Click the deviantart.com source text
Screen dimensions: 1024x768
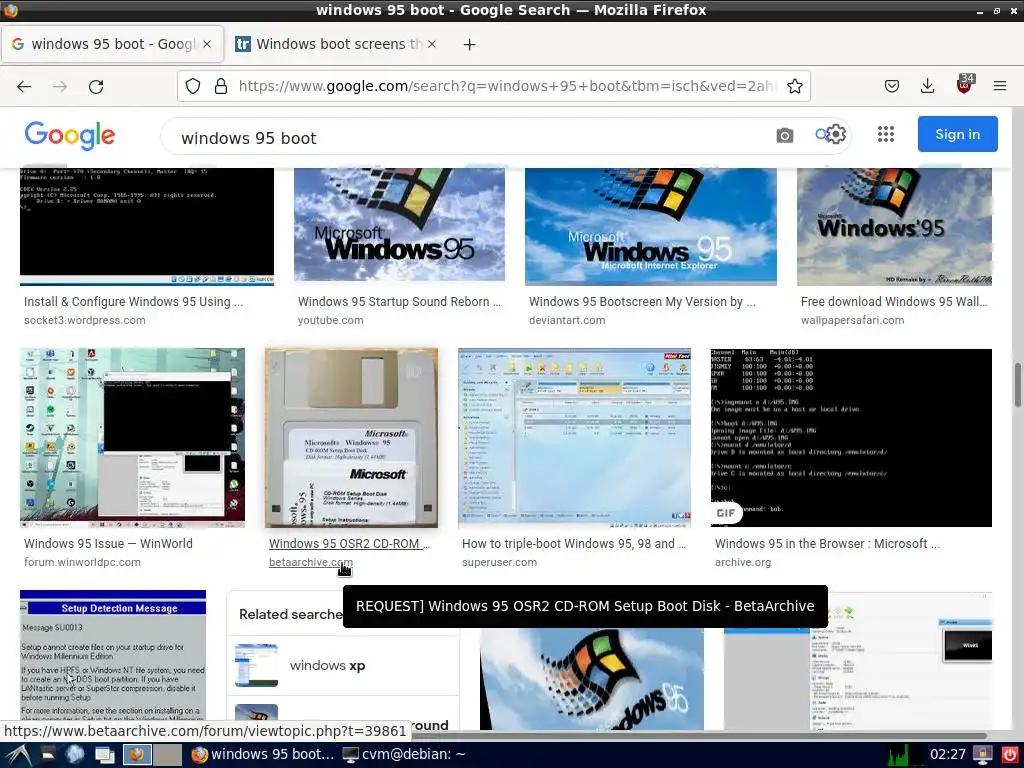[567, 320]
